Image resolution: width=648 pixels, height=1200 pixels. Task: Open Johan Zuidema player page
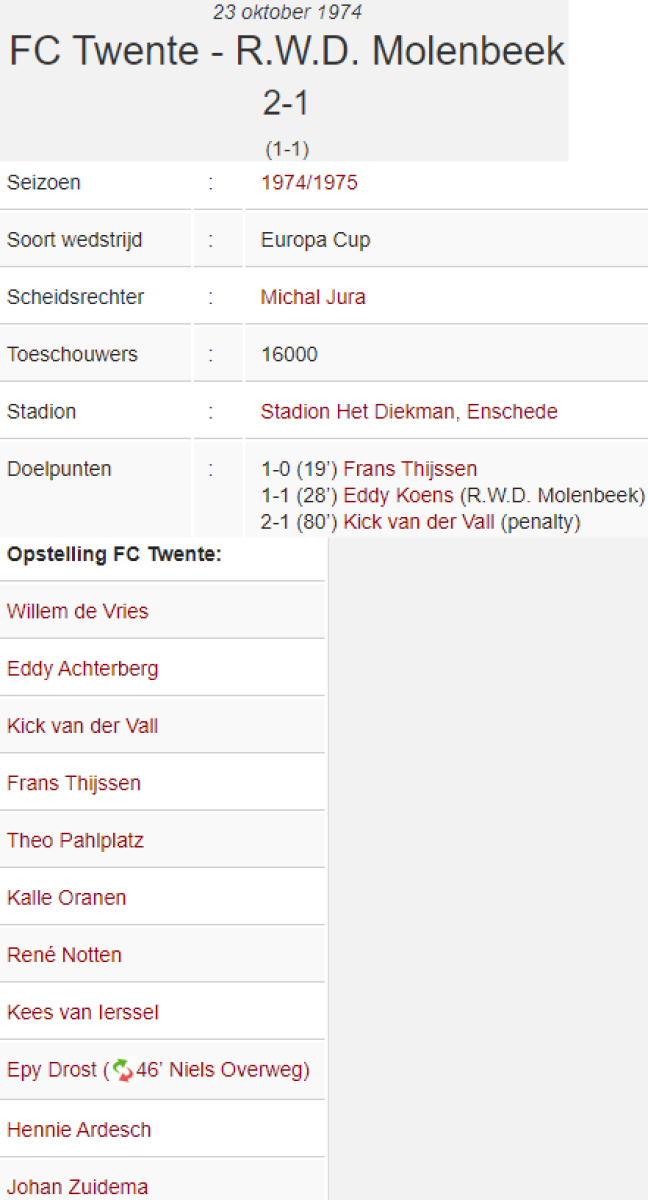tap(77, 1187)
